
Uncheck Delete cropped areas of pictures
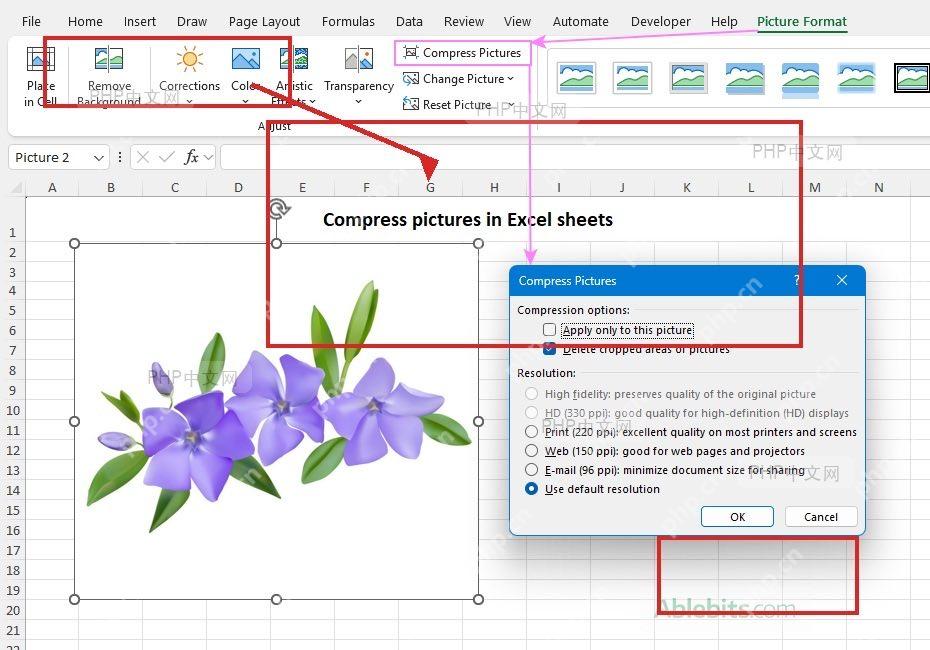click(549, 349)
